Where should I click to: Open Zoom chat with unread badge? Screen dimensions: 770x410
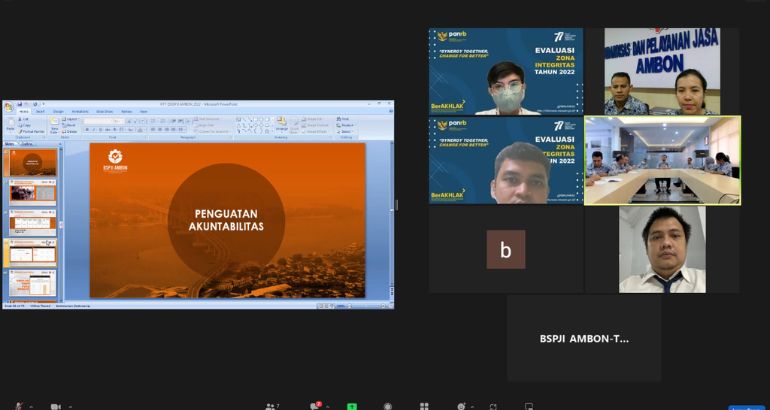pos(316,406)
